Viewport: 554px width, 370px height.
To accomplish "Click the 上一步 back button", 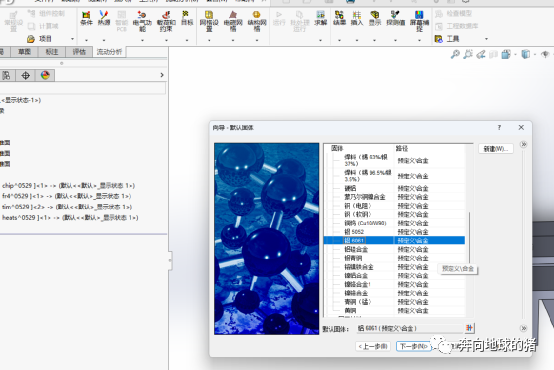I will pyautogui.click(x=373, y=346).
